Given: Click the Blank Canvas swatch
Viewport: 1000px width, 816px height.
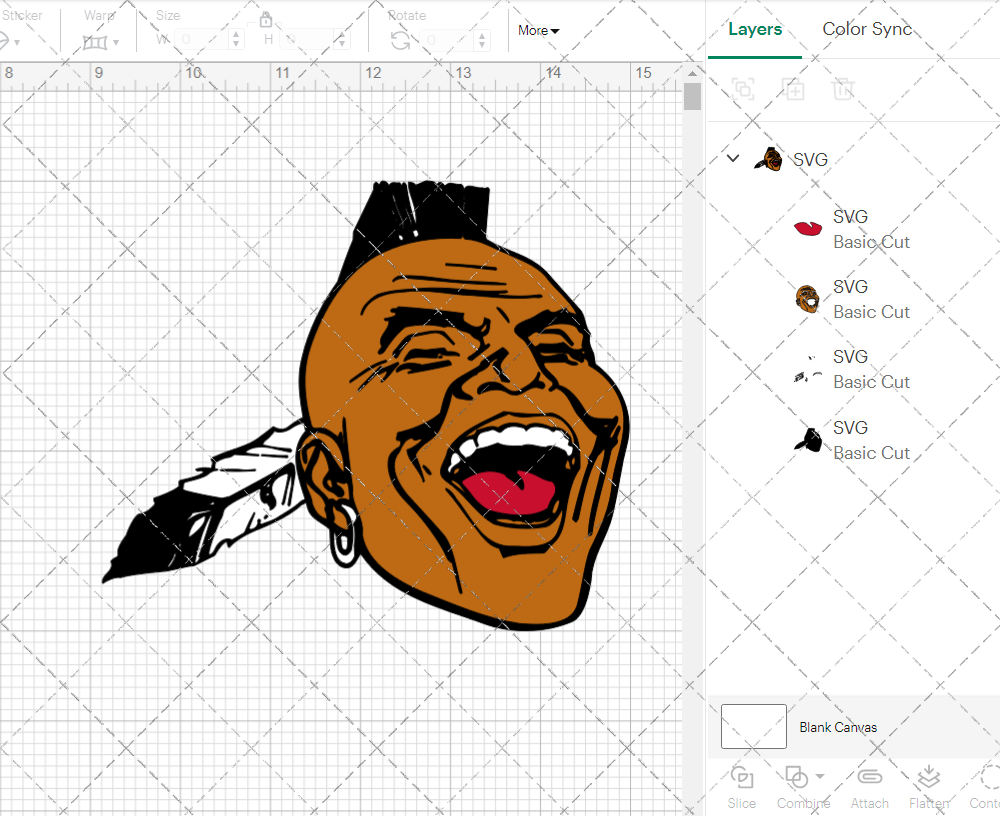Looking at the screenshot, I should (754, 727).
